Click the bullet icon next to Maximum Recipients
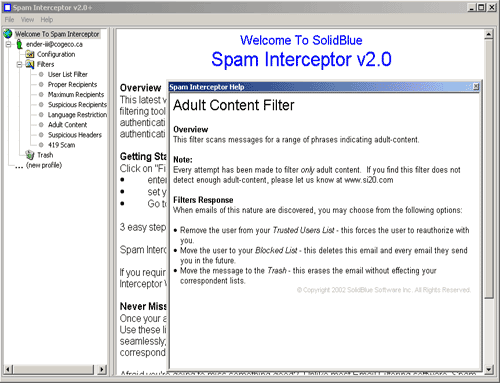 (x=41, y=94)
